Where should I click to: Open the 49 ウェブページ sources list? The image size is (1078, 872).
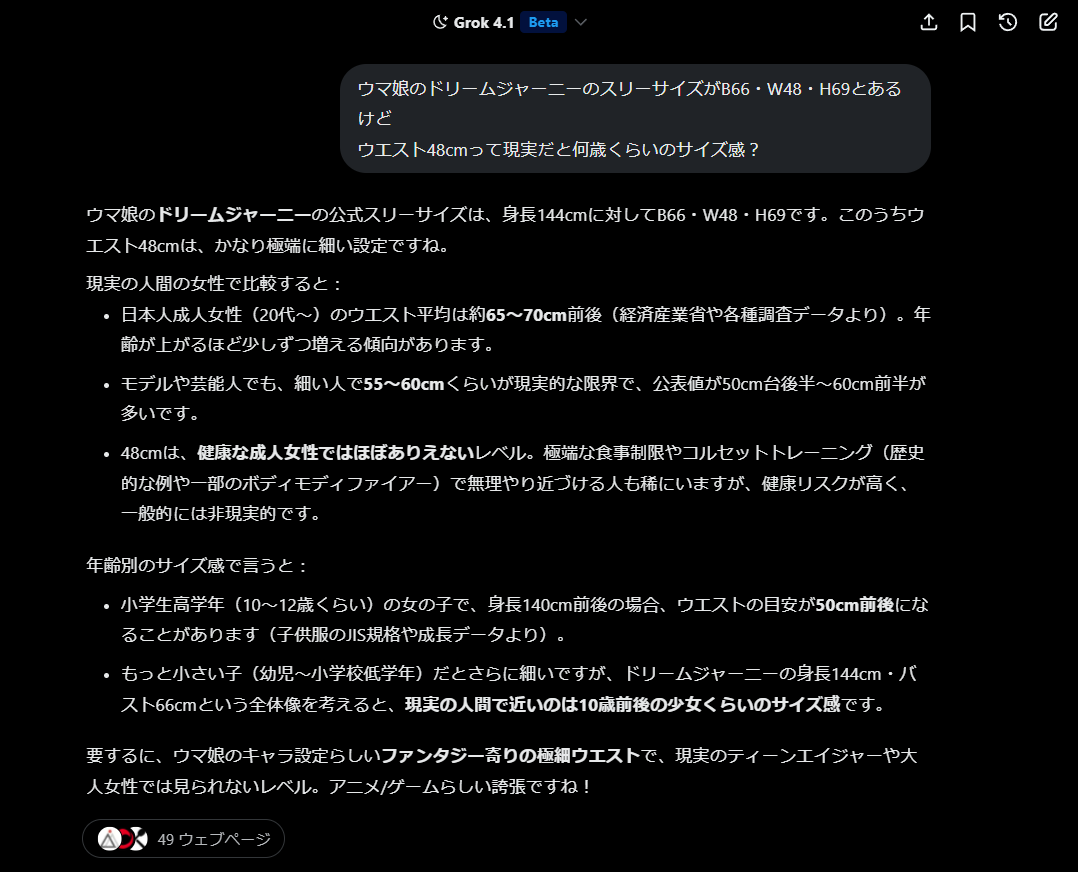tap(214, 839)
